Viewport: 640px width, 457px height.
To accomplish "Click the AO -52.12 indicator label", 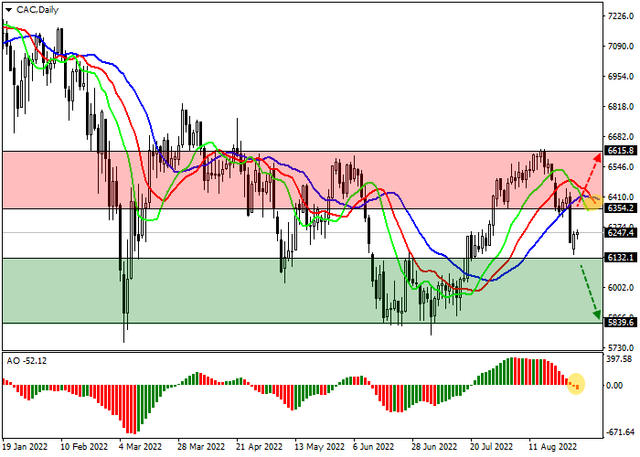I will (x=27, y=361).
